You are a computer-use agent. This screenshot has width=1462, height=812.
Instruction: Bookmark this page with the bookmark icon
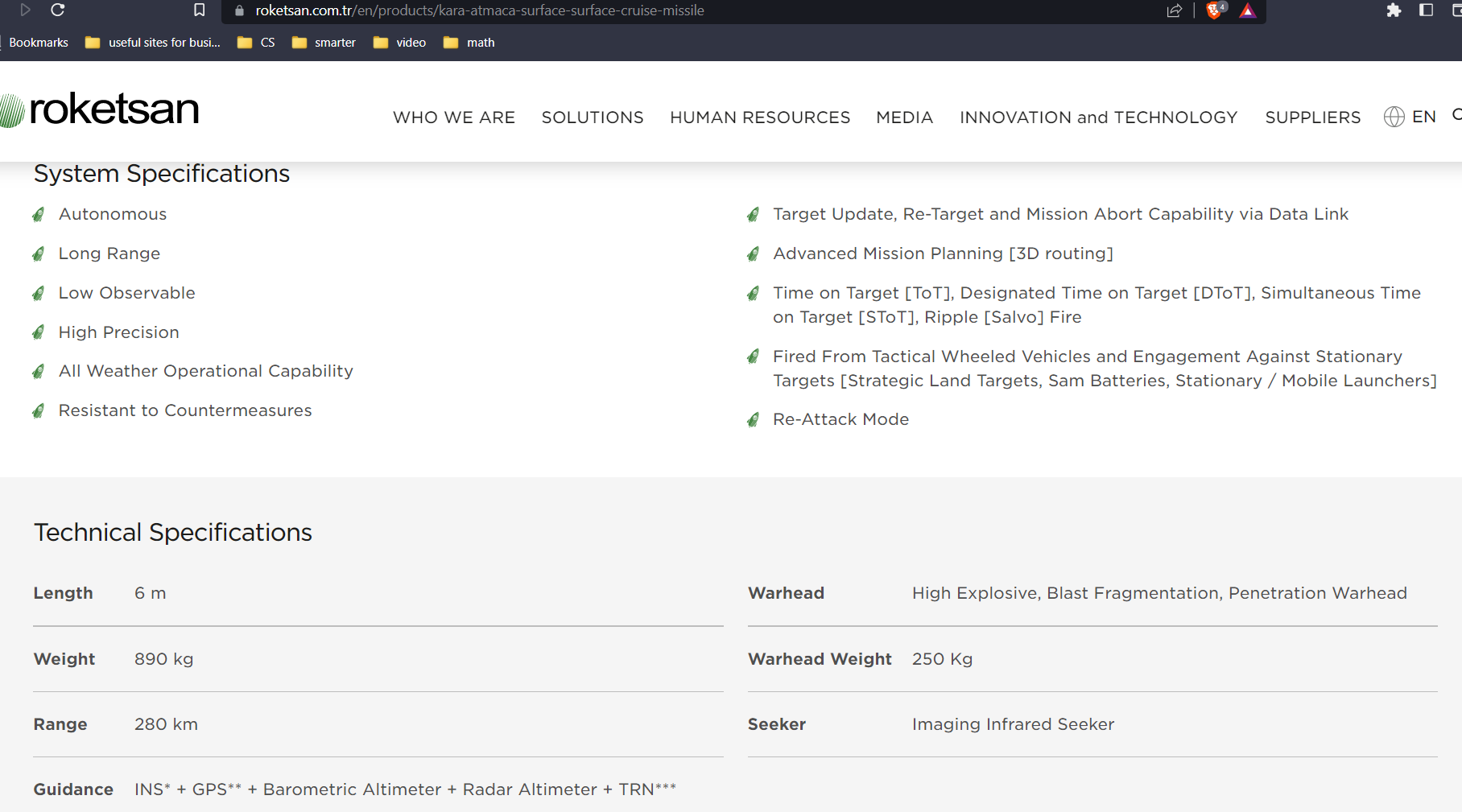pos(200,10)
